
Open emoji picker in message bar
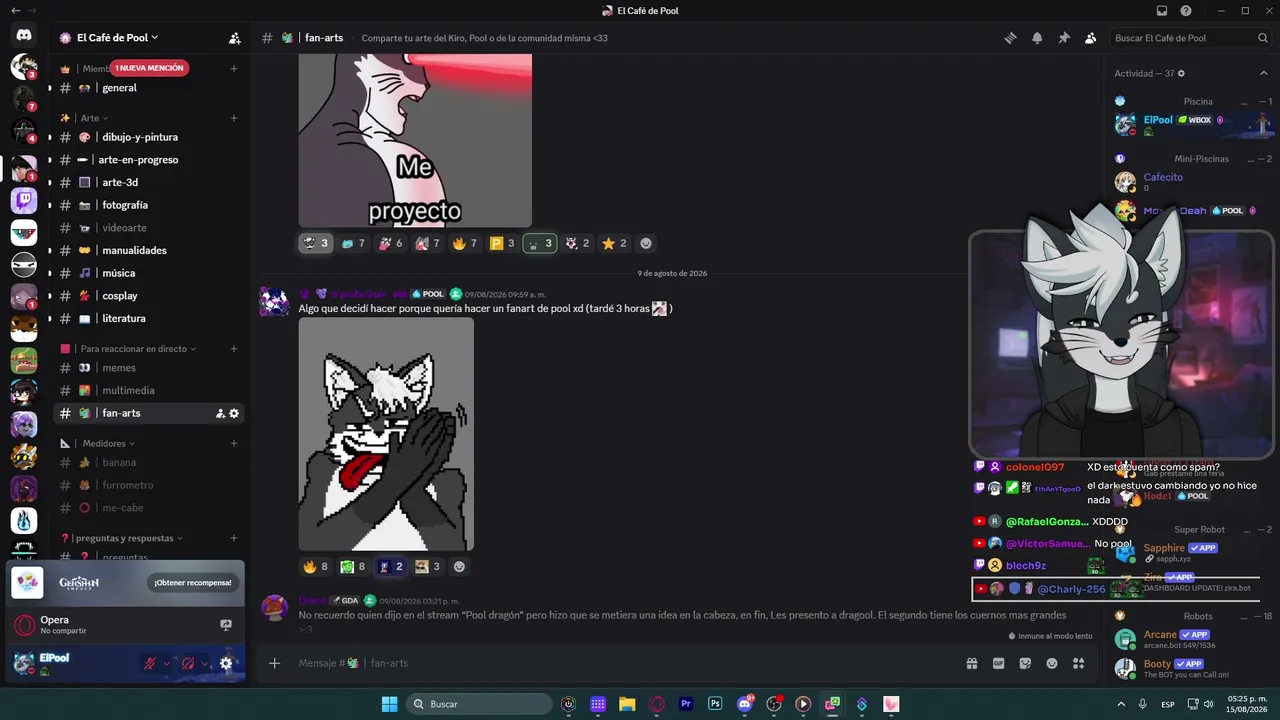tap(1052, 663)
